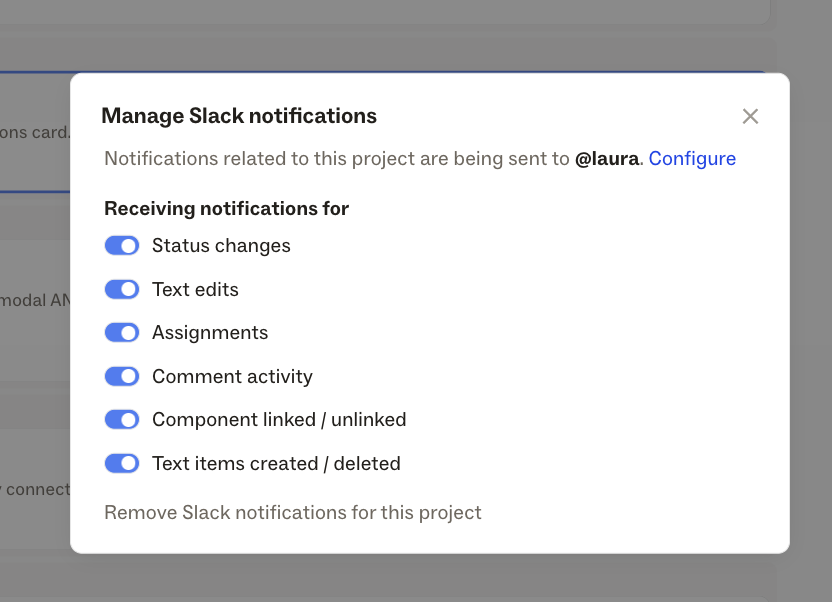The height and width of the screenshot is (602, 832).
Task: Click dimmed backdrop right of the dialog
Action: click(x=811, y=313)
